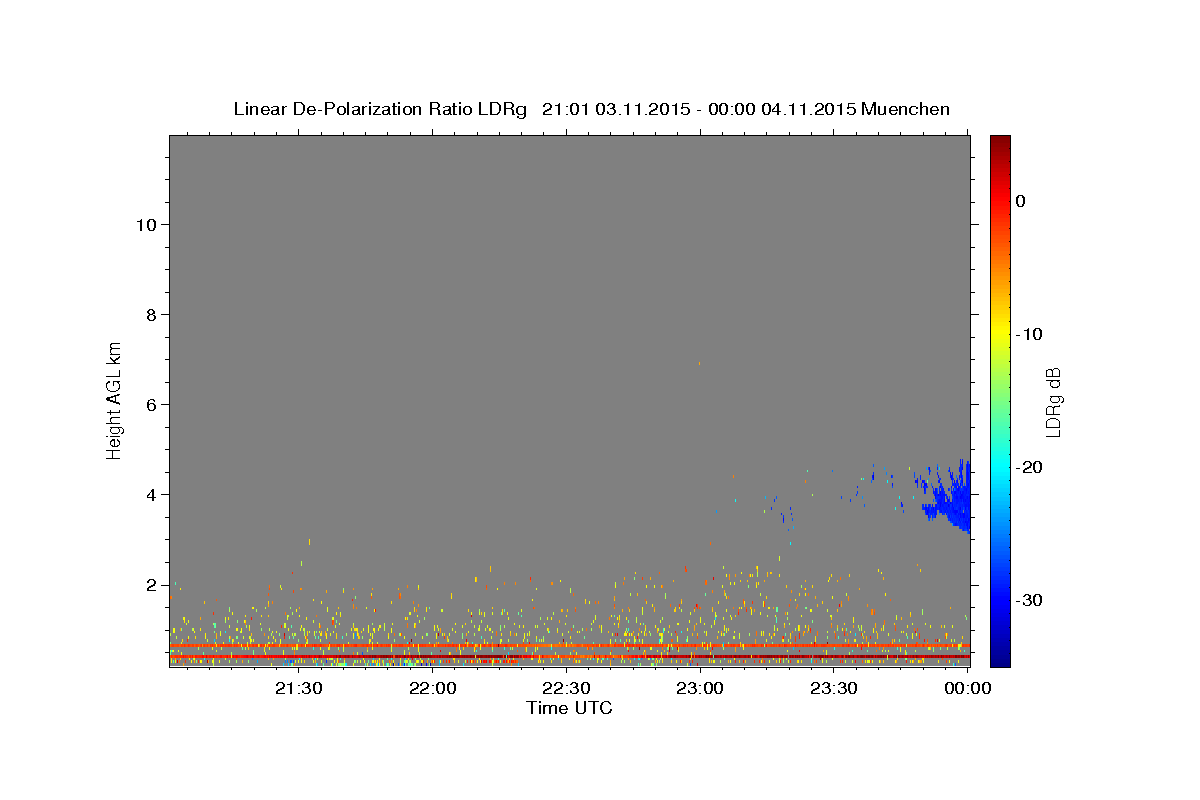Pick the yellow region of the colorbar
The width and height of the screenshot is (1200, 800).
tap(1000, 334)
